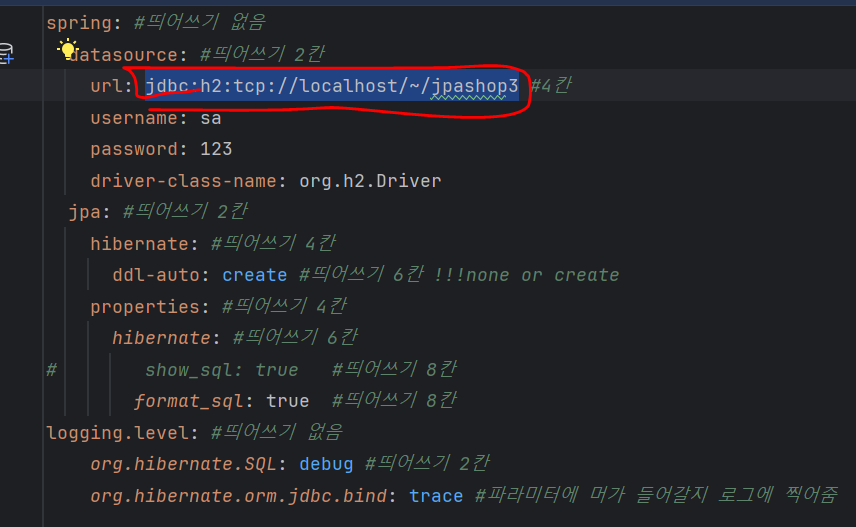Click the yellow lightbulb quick-fix icon
This screenshot has height=527, width=856.
(68, 49)
